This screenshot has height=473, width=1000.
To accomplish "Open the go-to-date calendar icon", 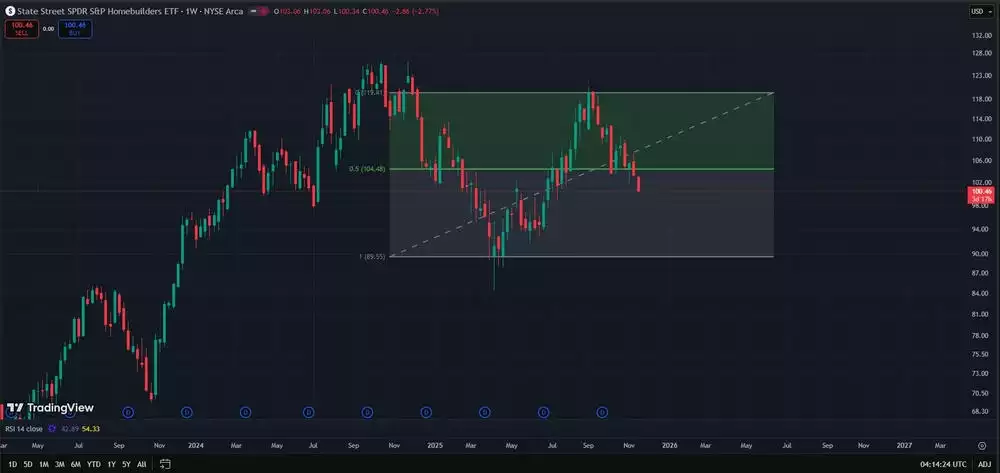I will coord(165,464).
